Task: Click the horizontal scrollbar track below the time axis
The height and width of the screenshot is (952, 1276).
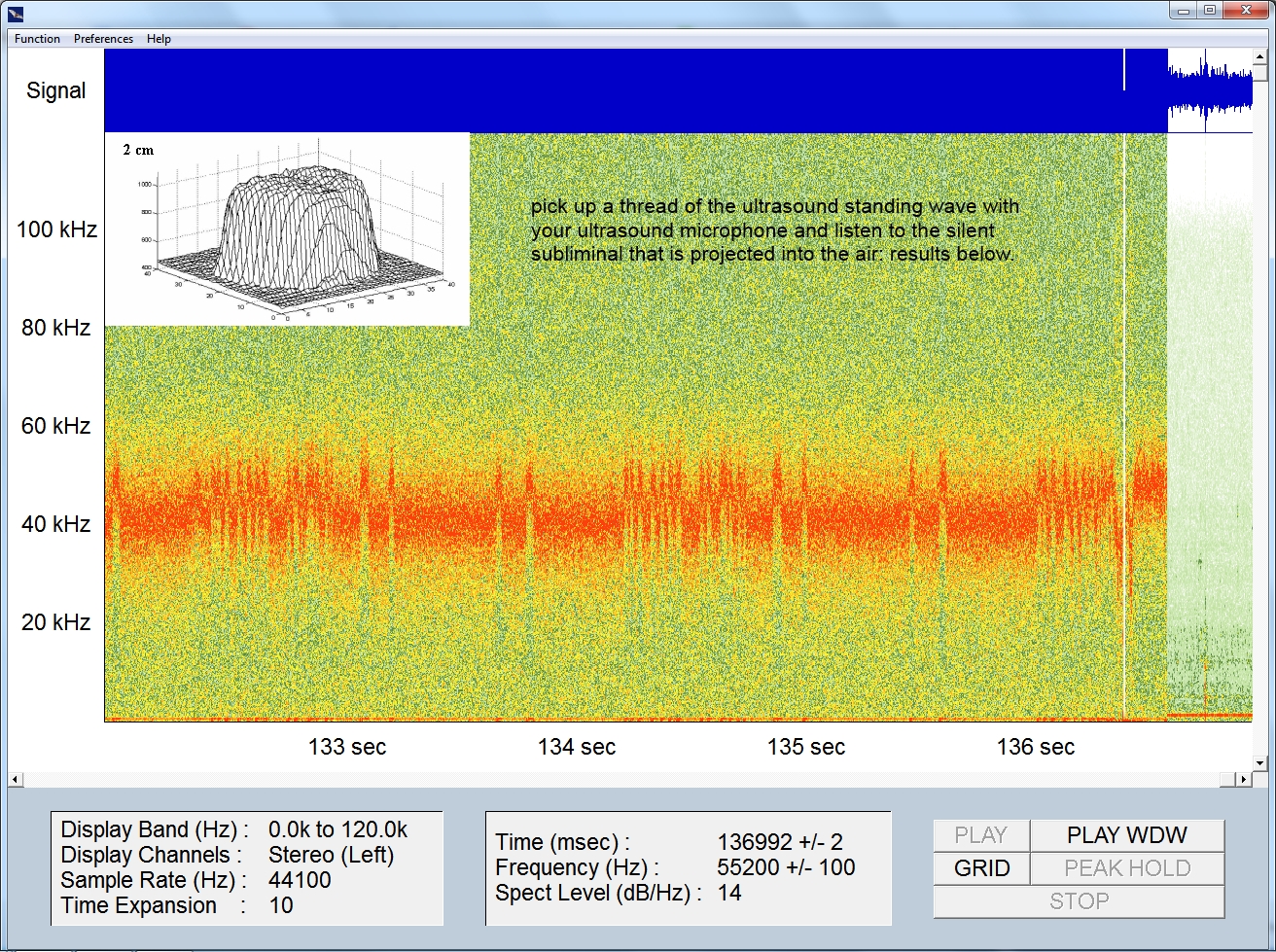Action: coord(622,780)
